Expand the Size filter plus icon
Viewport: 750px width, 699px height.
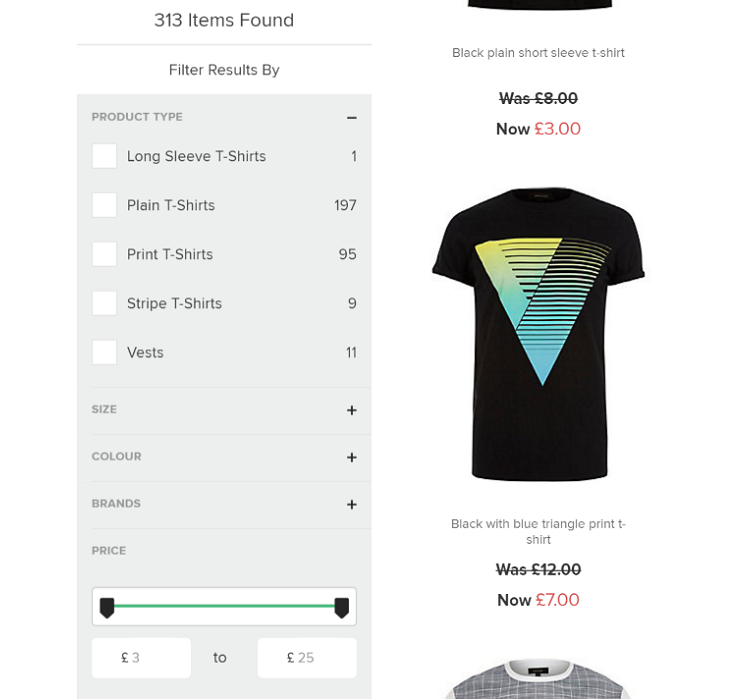pos(352,410)
